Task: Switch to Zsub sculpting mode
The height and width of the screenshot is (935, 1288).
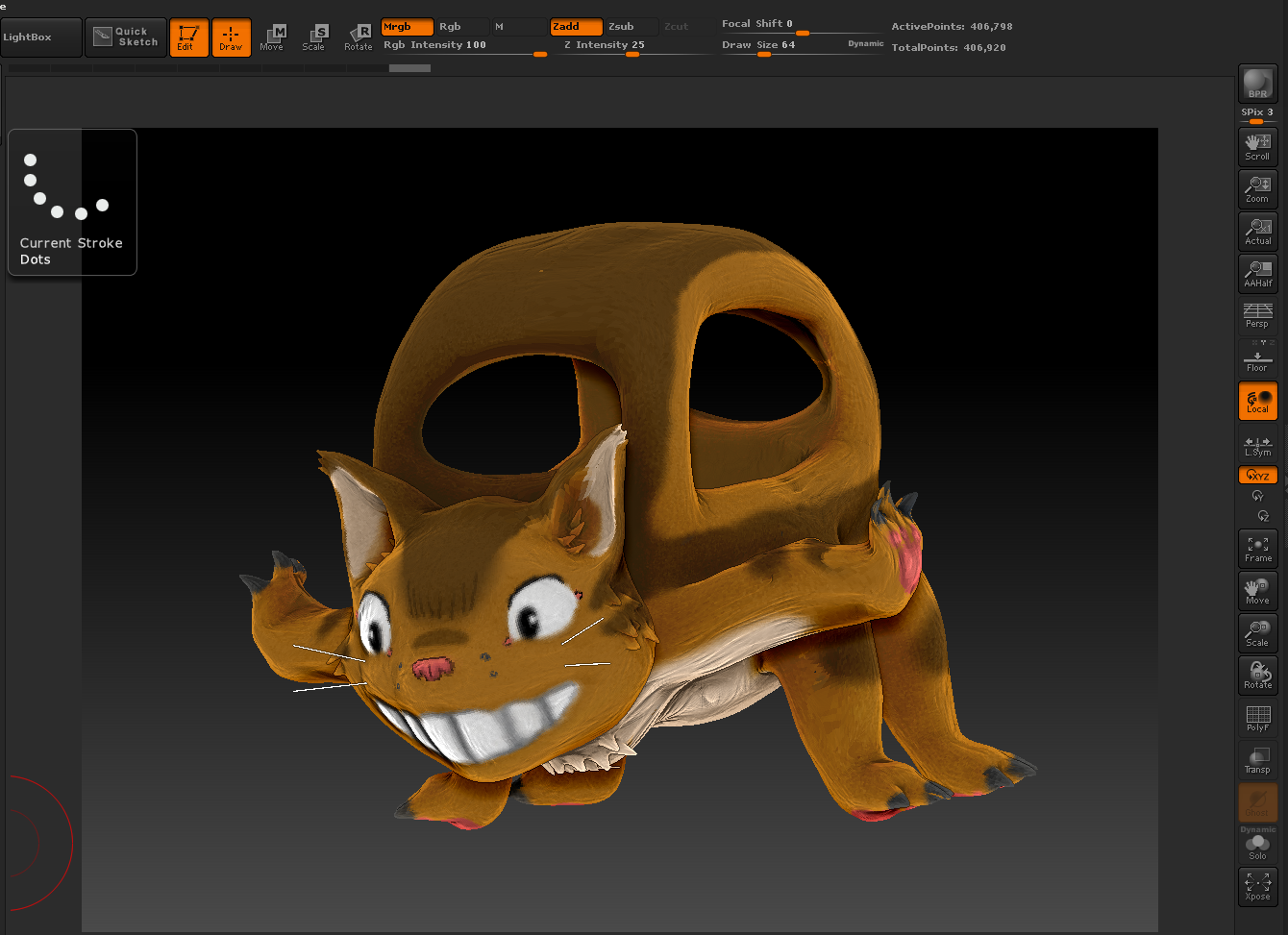Action: point(632,27)
